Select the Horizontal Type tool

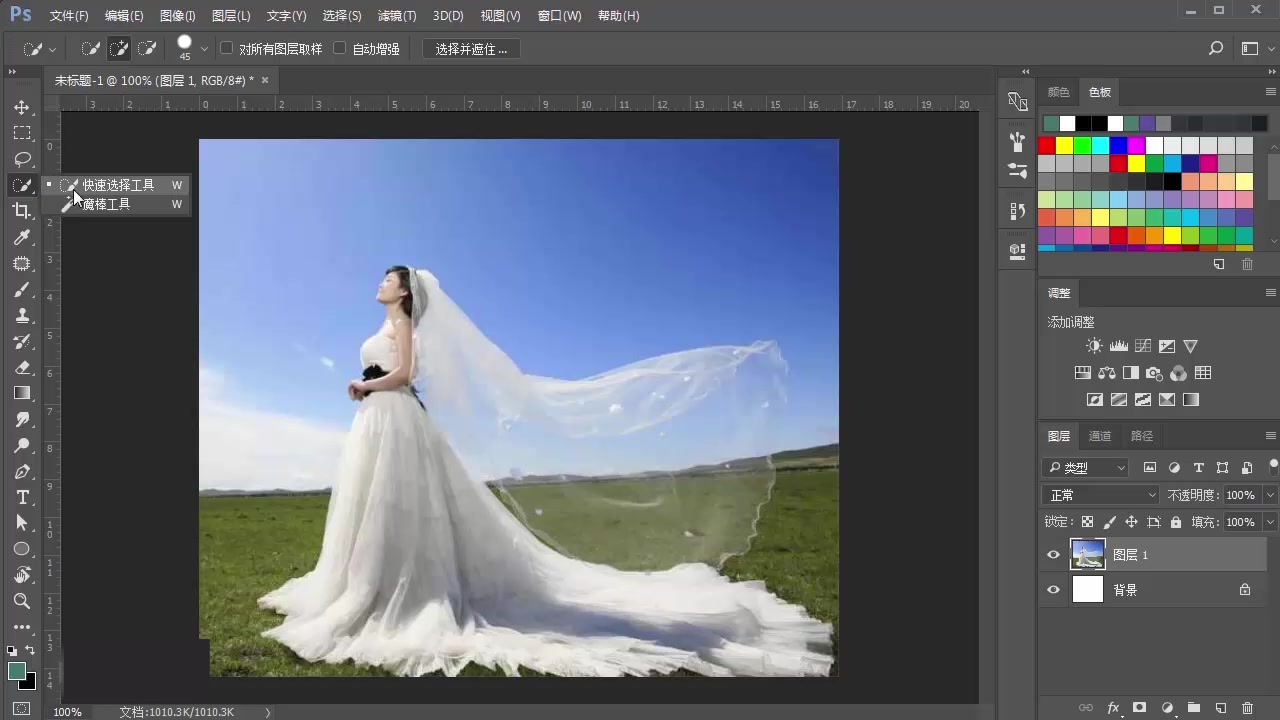(x=22, y=497)
